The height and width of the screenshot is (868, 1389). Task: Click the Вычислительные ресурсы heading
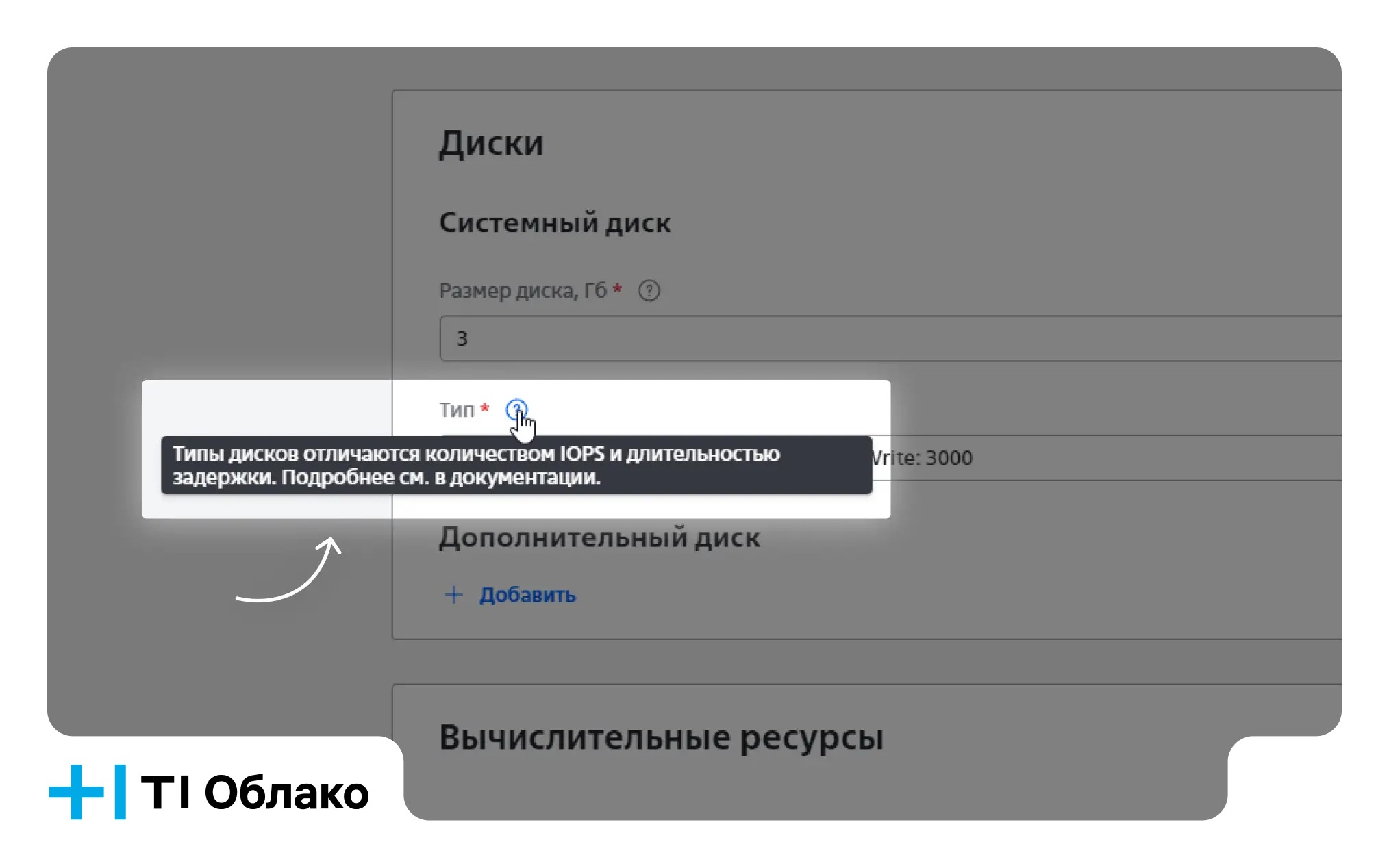point(661,738)
